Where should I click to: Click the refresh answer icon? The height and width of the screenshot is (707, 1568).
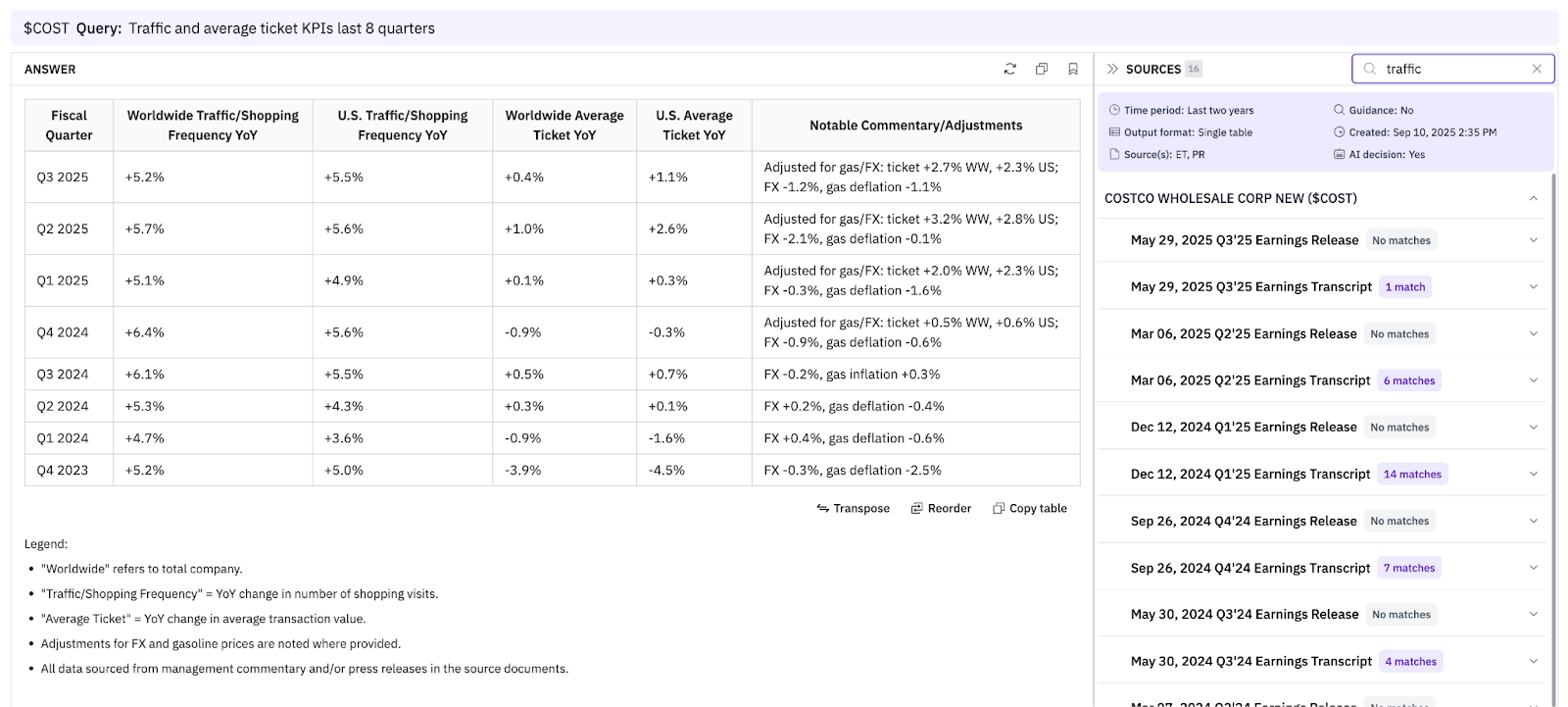1009,69
